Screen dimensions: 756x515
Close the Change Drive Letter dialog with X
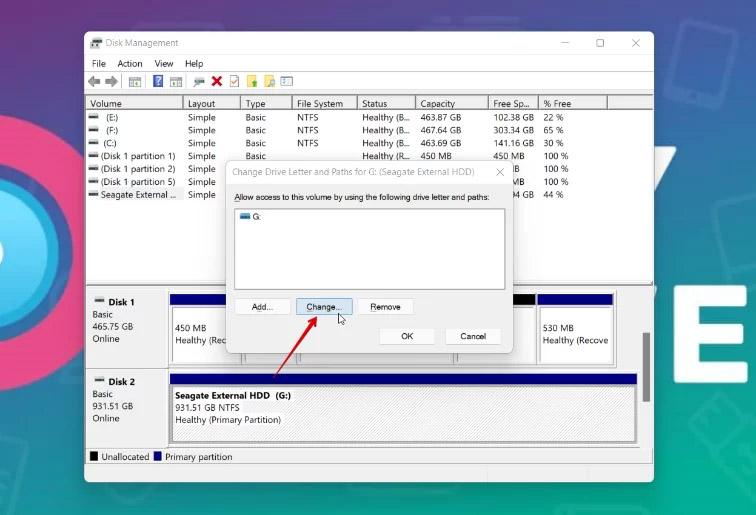click(500, 172)
